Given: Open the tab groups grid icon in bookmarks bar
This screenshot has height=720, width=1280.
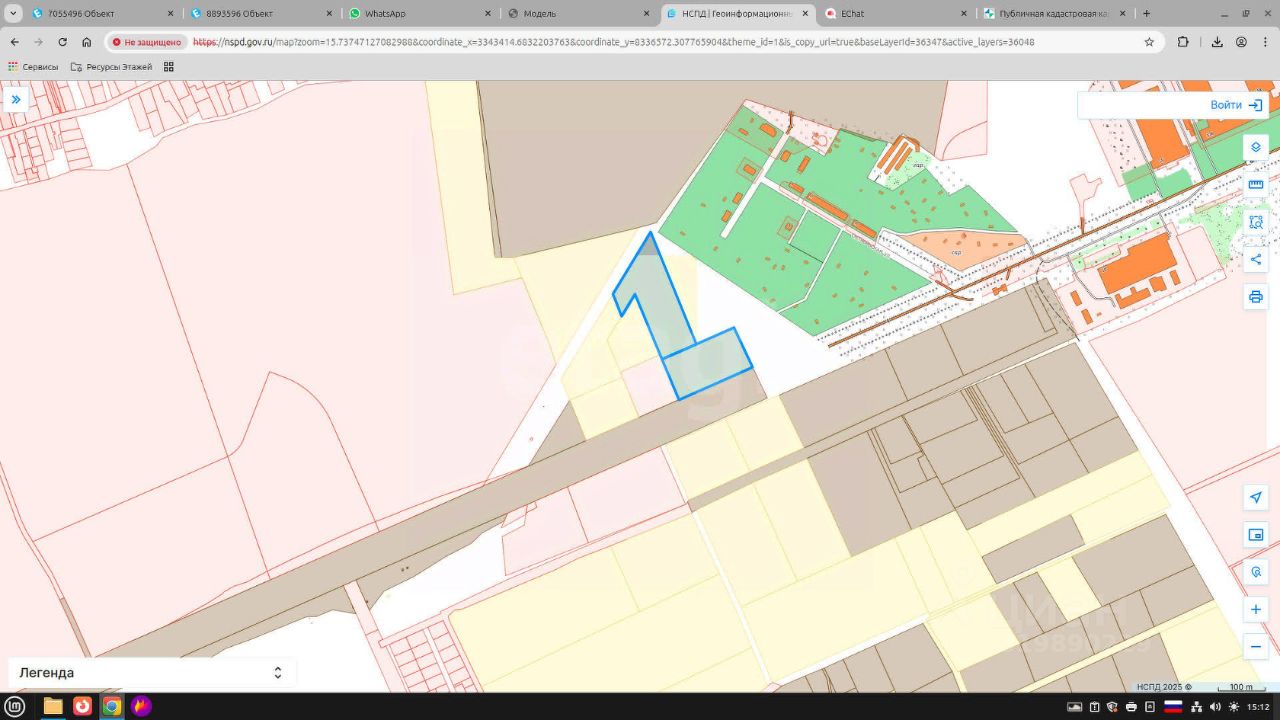Looking at the screenshot, I should pos(169,67).
